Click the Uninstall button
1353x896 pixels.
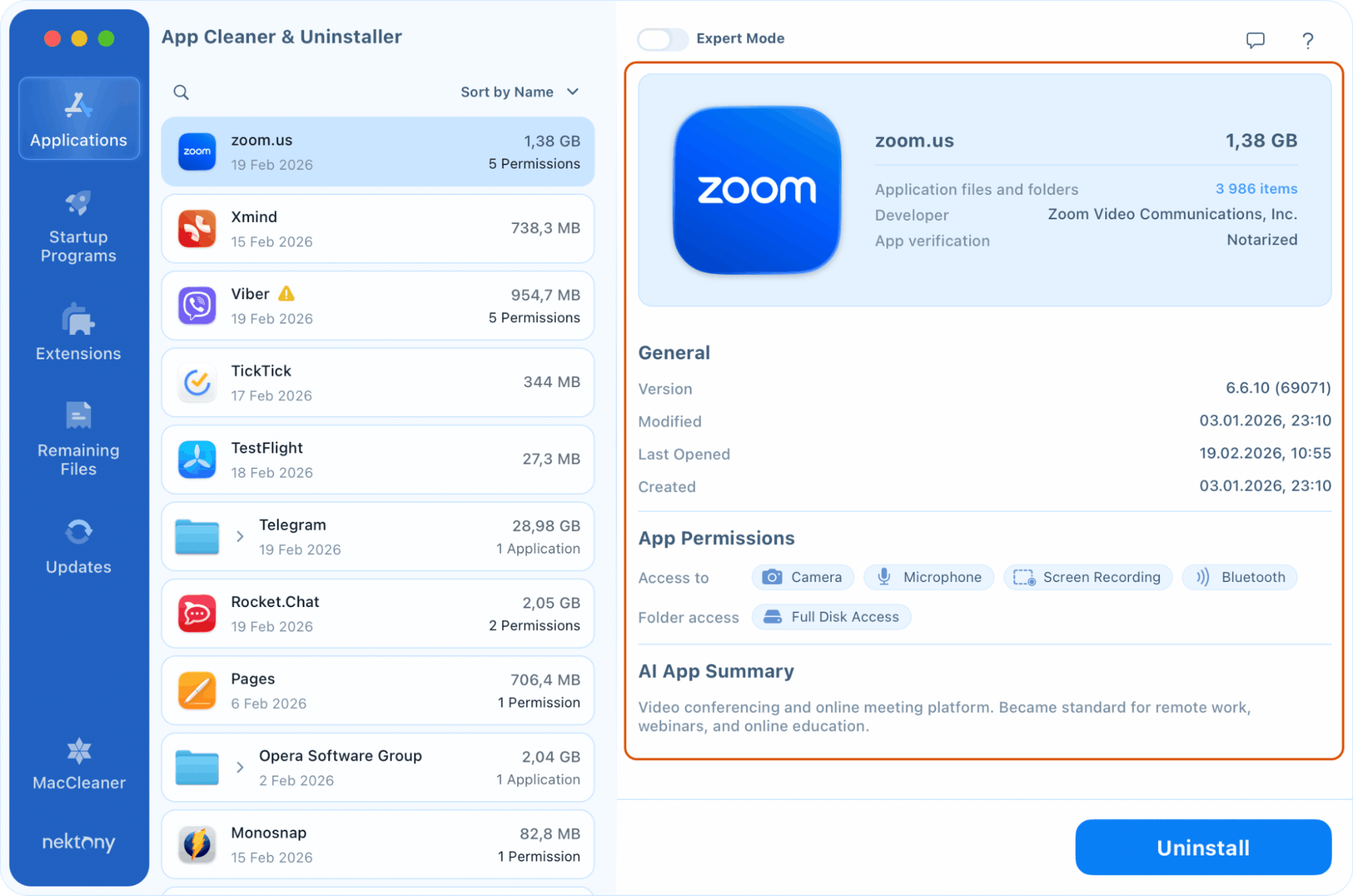(1203, 847)
